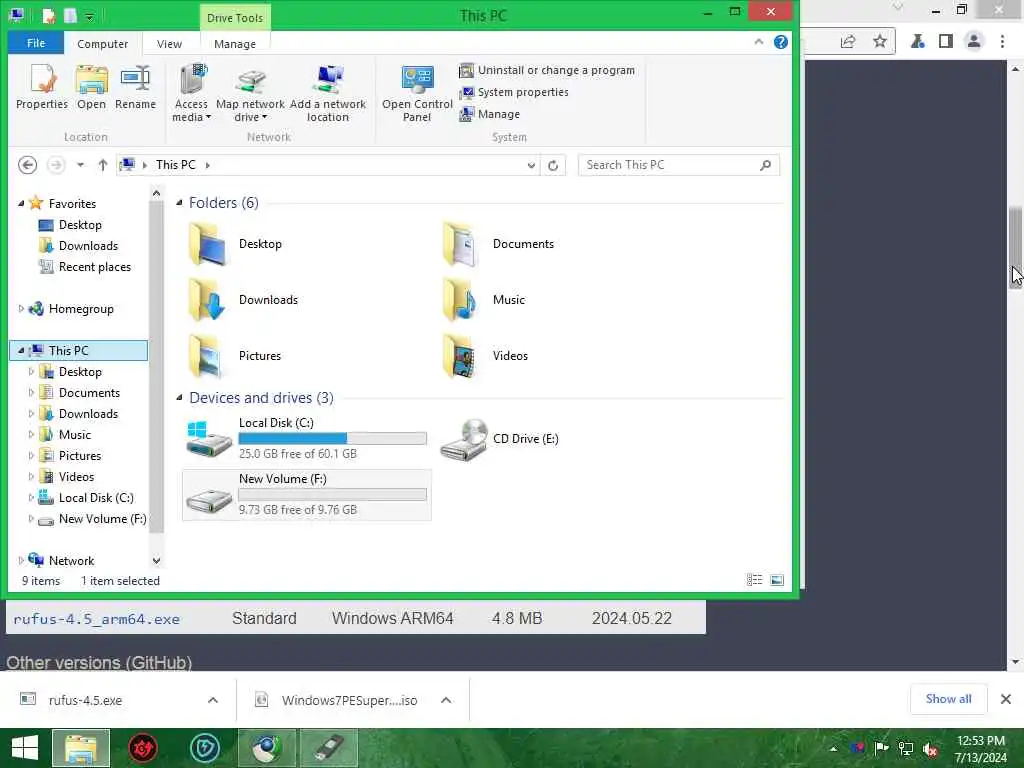The height and width of the screenshot is (768, 1024).
Task: Open rufus-4.5.exe download options chevron
Action: tap(213, 700)
